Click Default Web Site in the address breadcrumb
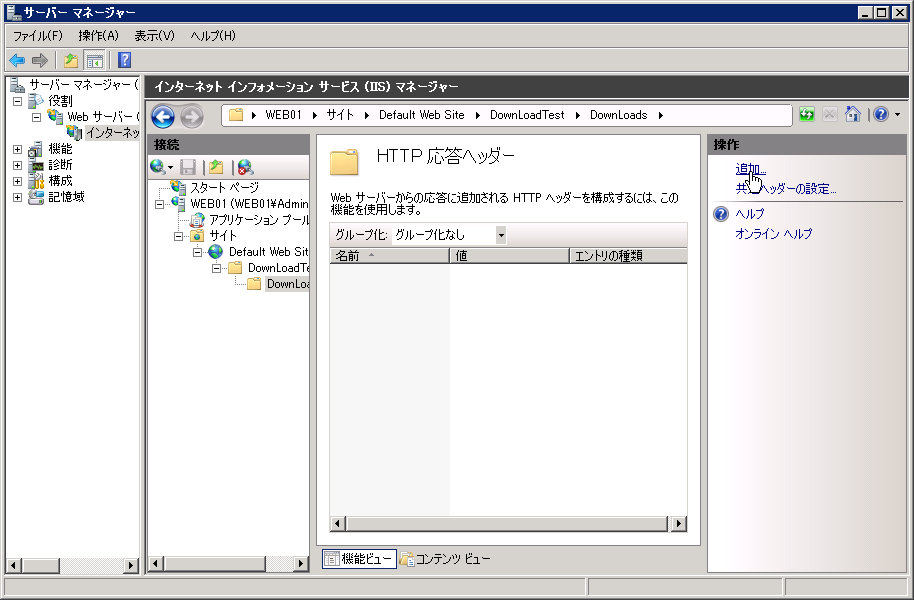 pyautogui.click(x=421, y=115)
